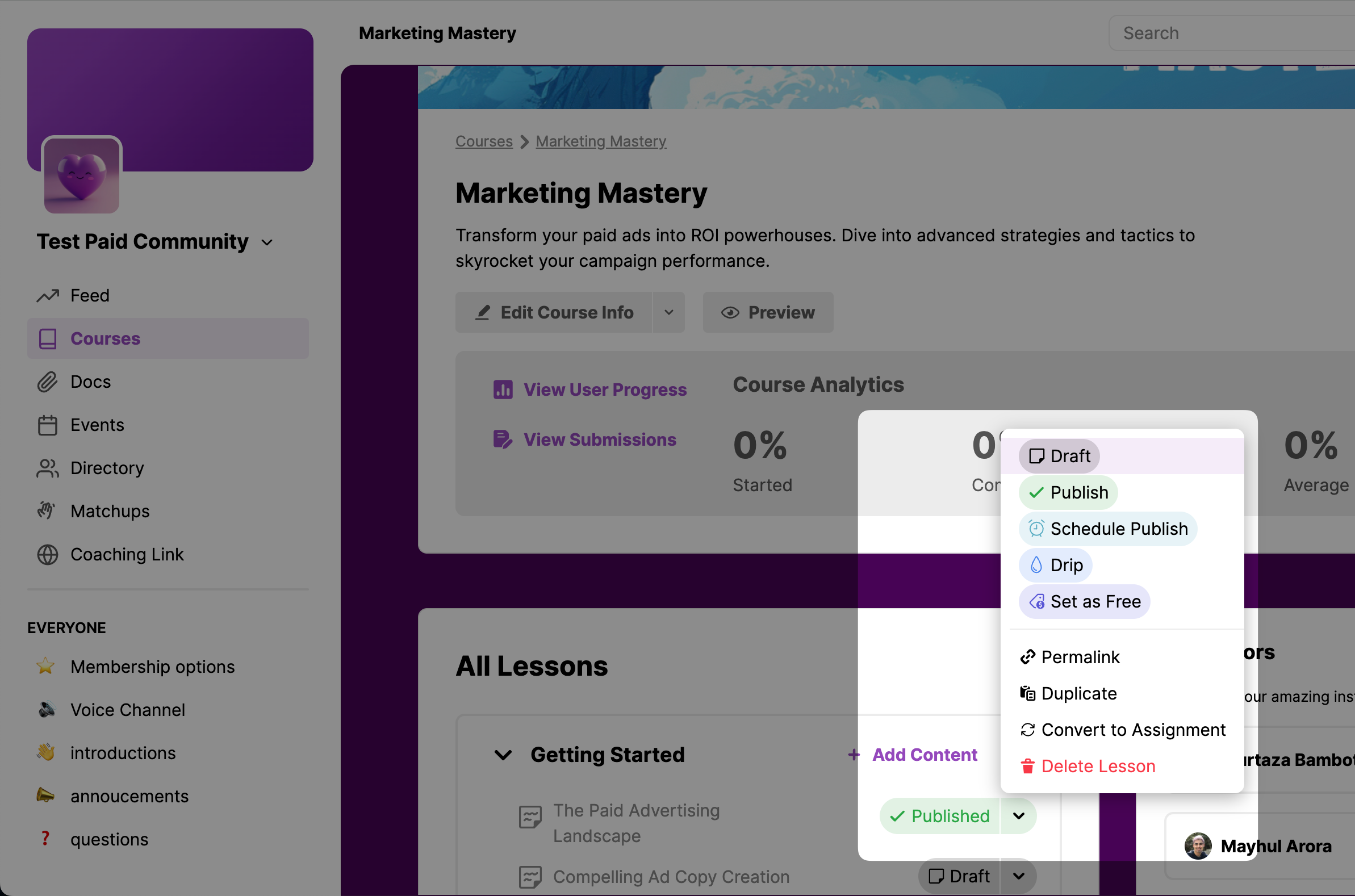Screen dimensions: 1355x896
Task: Select Draft status in lesson menu
Action: (x=1059, y=456)
